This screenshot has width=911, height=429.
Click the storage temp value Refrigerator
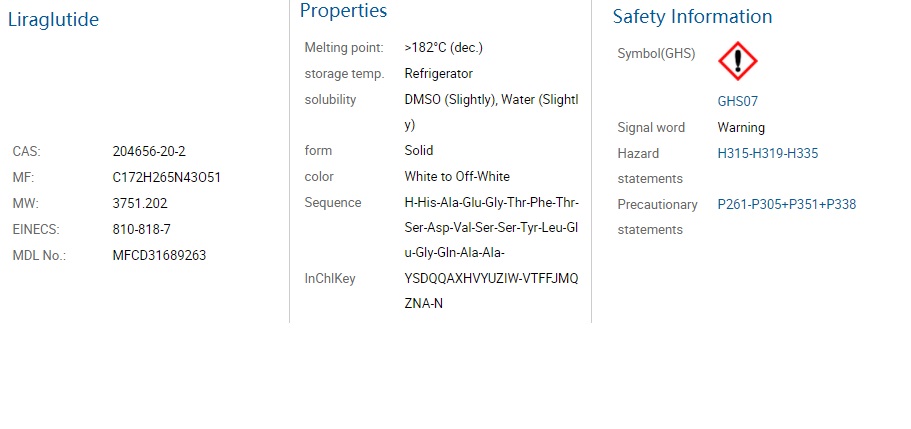point(439,74)
